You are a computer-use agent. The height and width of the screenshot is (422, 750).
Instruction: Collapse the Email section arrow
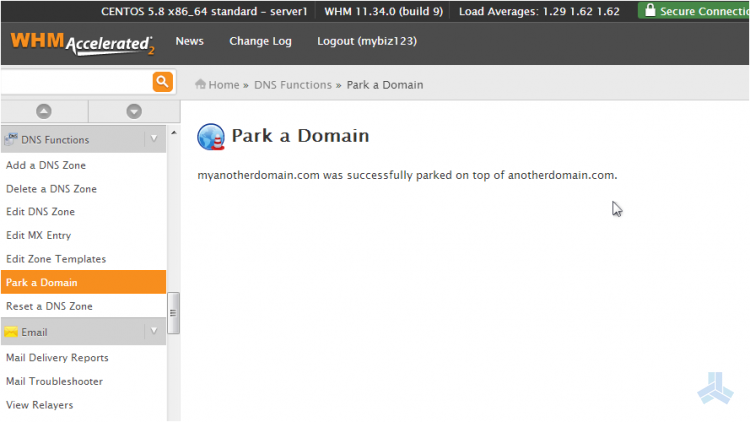coord(154,331)
